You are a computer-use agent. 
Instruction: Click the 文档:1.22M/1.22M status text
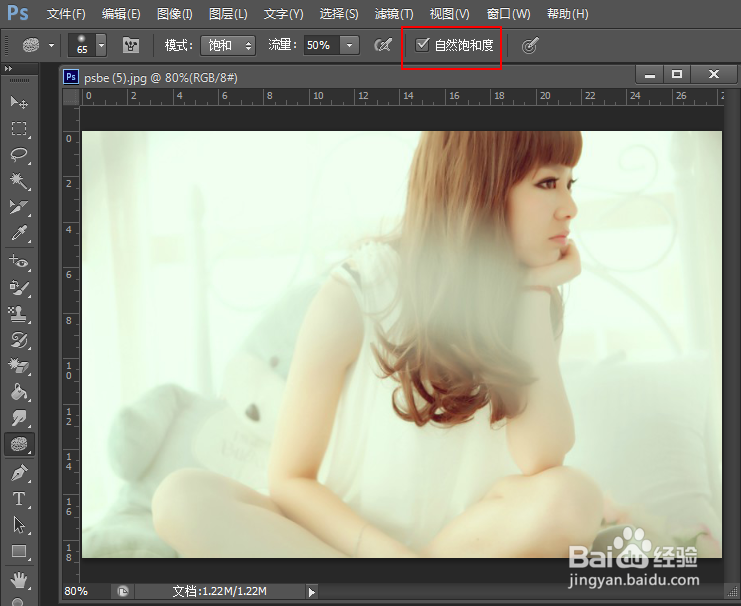pos(219,591)
